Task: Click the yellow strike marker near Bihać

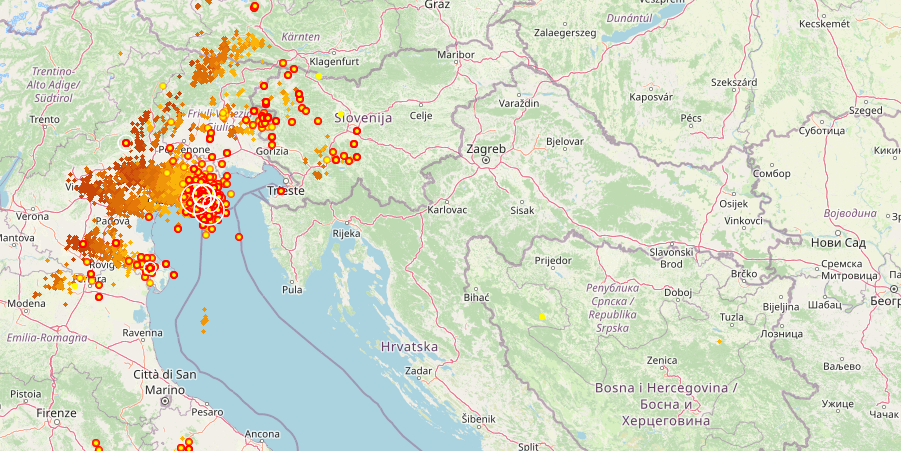Action: pos(542,317)
